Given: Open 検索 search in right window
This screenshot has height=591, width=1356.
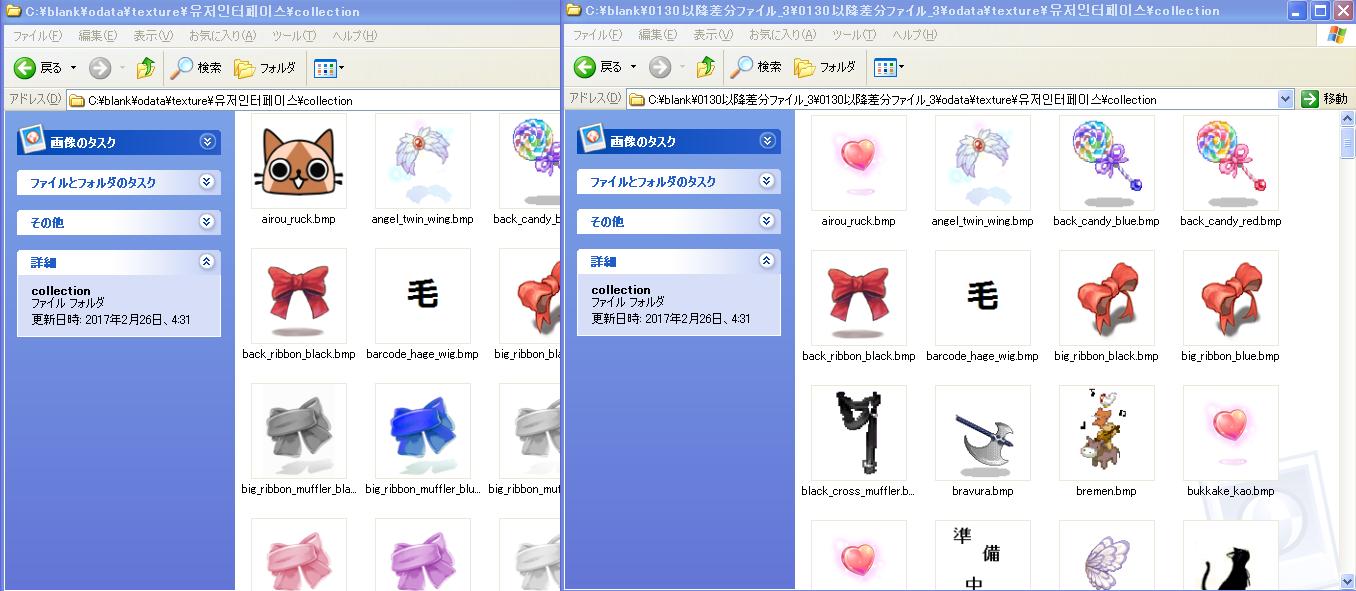Looking at the screenshot, I should (x=757, y=67).
